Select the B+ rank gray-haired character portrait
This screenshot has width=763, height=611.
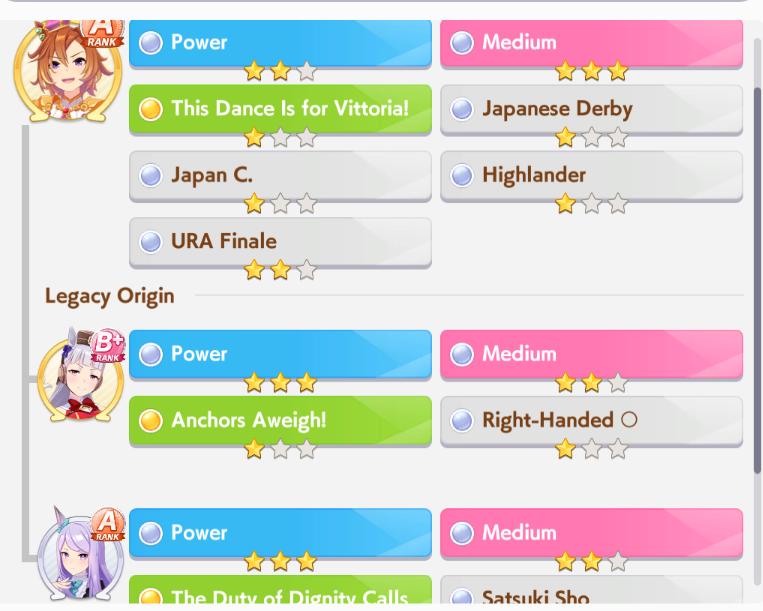tap(80, 375)
